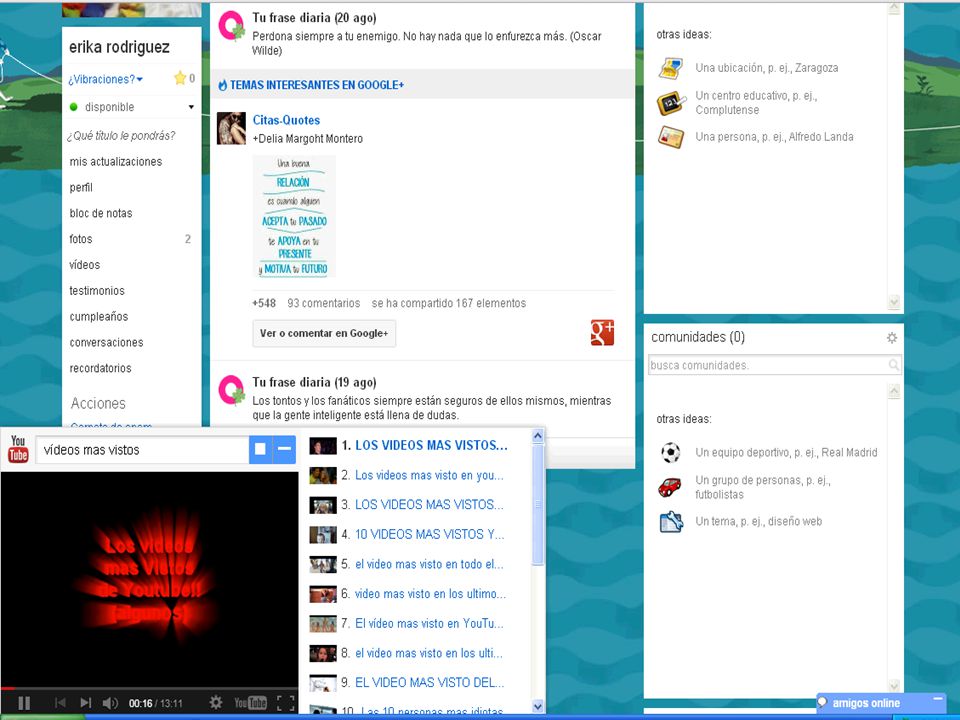Click the star rating icon
This screenshot has width=960, height=720.
(x=180, y=78)
